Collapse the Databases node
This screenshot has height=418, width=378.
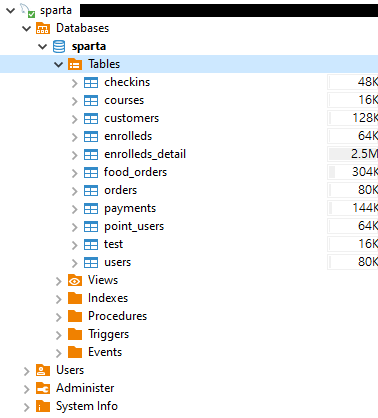coord(27,29)
